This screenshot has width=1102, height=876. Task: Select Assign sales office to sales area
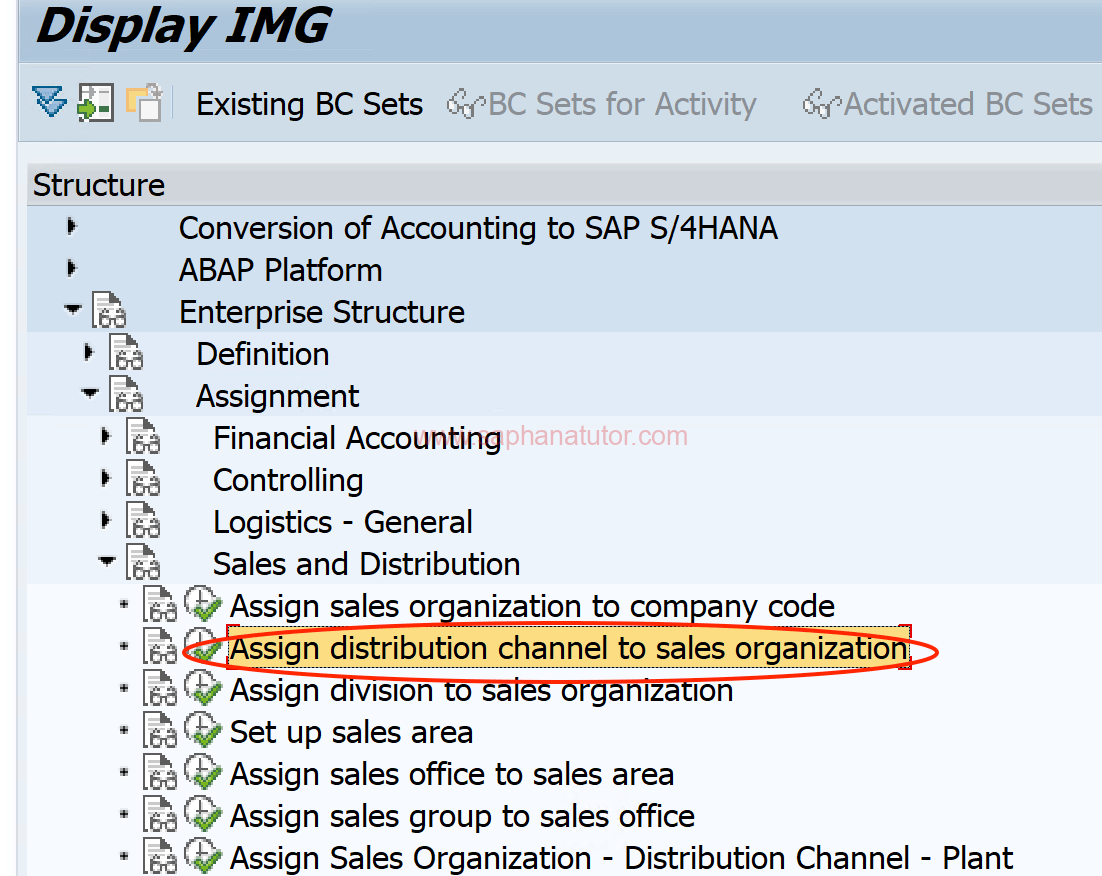click(x=453, y=774)
